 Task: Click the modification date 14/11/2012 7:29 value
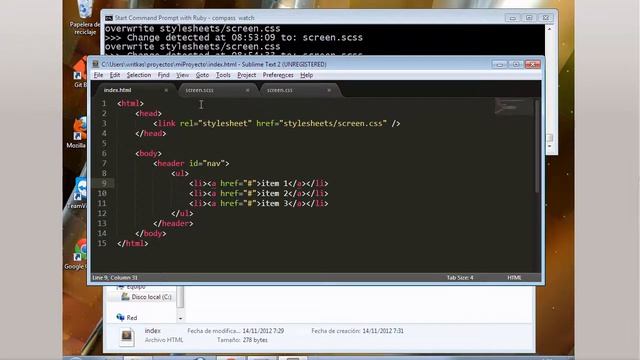pyautogui.click(x=263, y=331)
